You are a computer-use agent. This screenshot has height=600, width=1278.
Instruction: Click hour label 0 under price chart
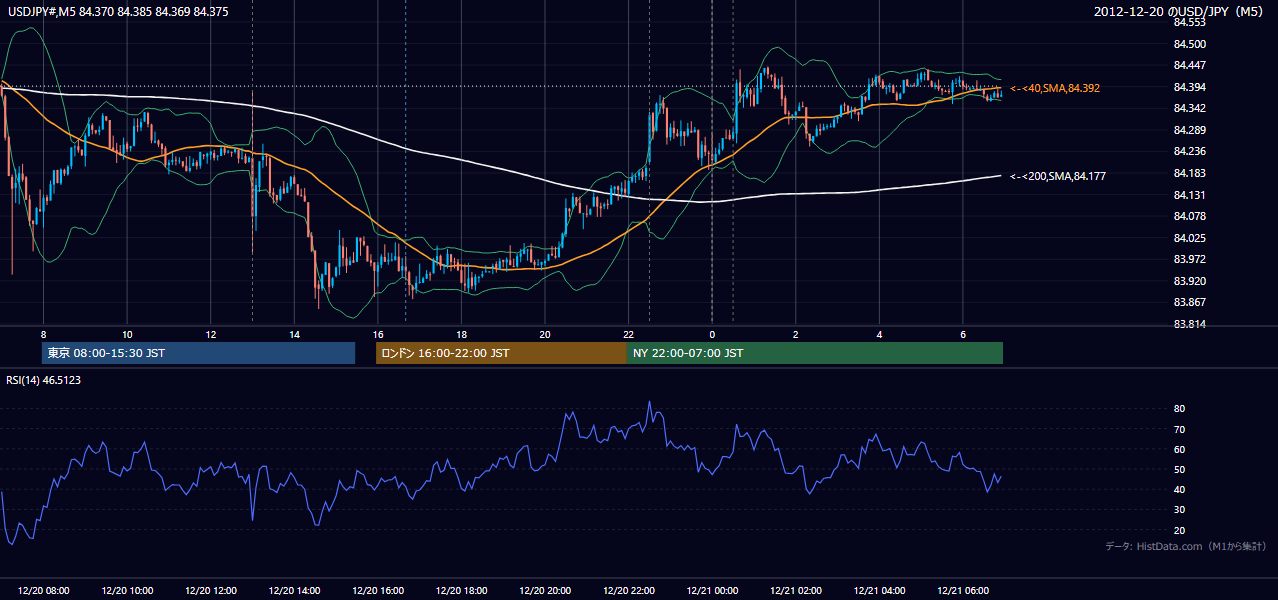coord(712,334)
